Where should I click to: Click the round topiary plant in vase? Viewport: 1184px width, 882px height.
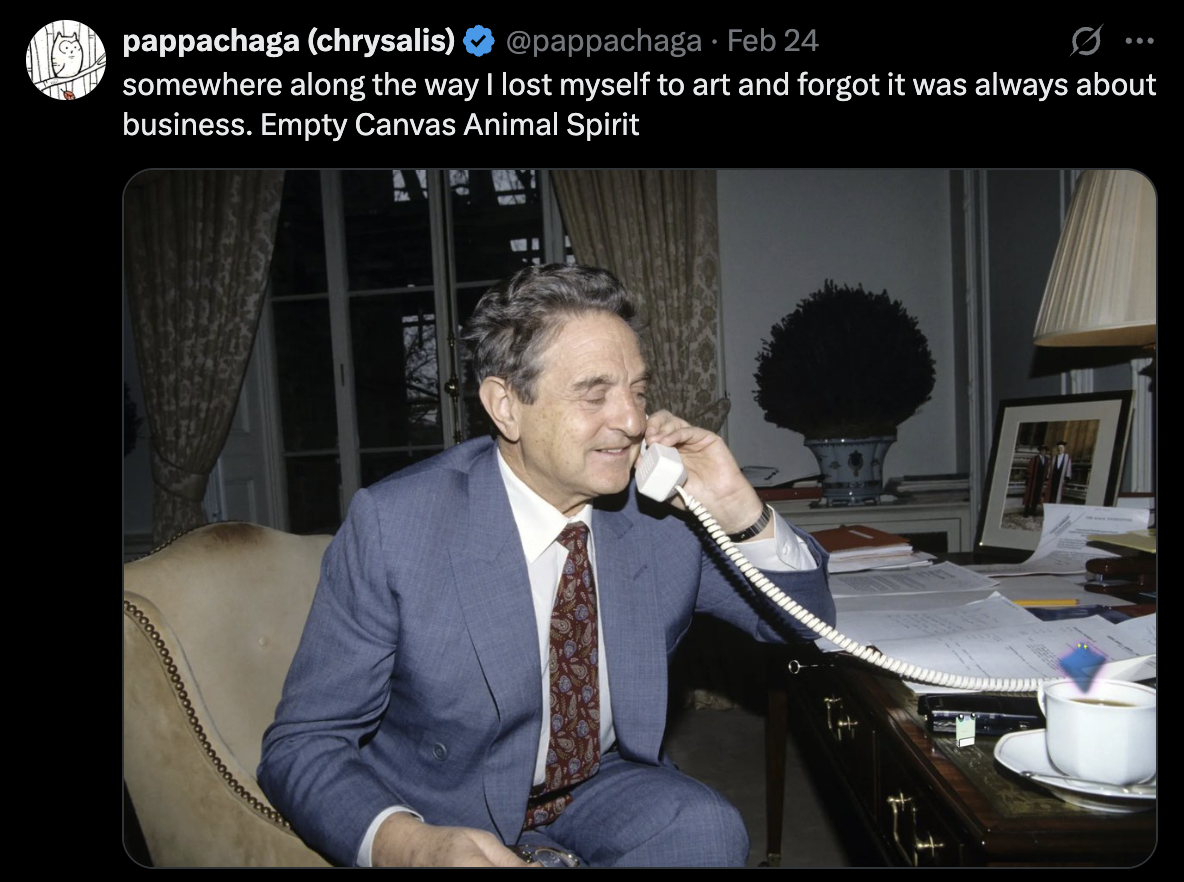point(844,361)
